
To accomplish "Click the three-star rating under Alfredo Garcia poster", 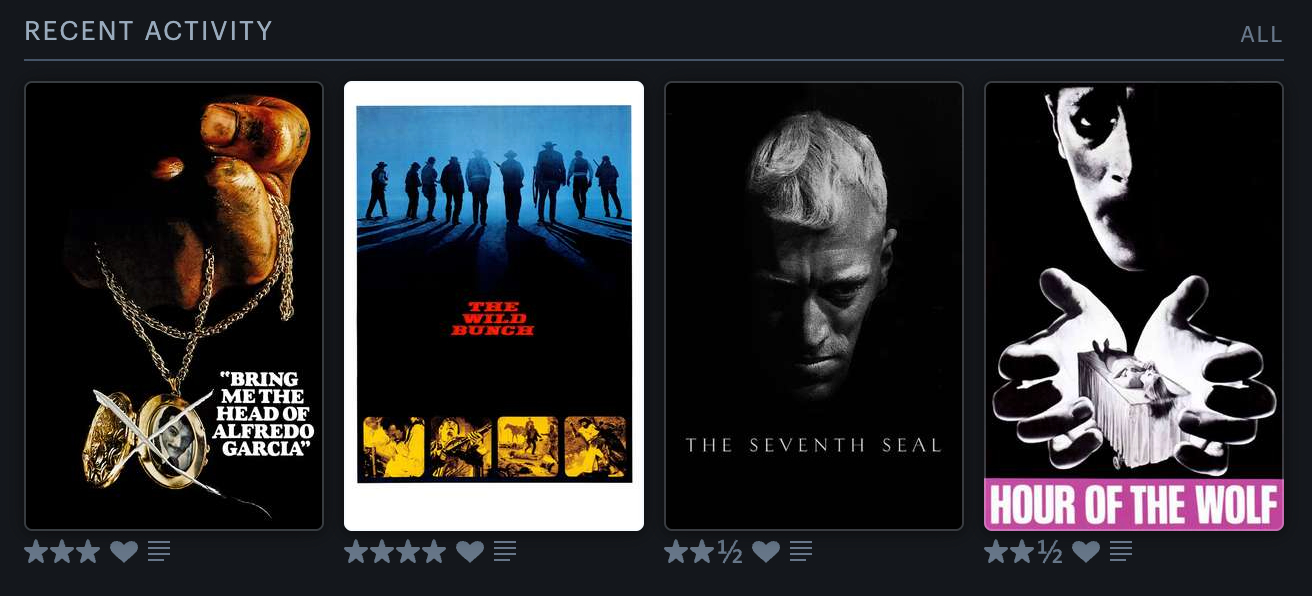I will click(62, 551).
